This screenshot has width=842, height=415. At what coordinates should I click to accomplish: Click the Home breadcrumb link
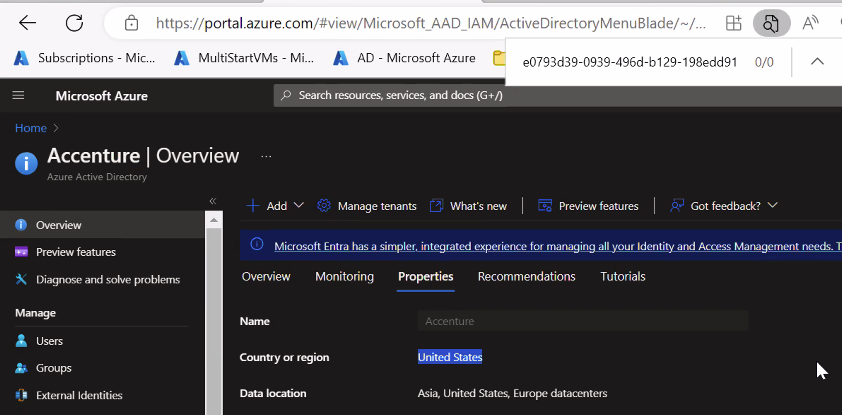[x=30, y=128]
